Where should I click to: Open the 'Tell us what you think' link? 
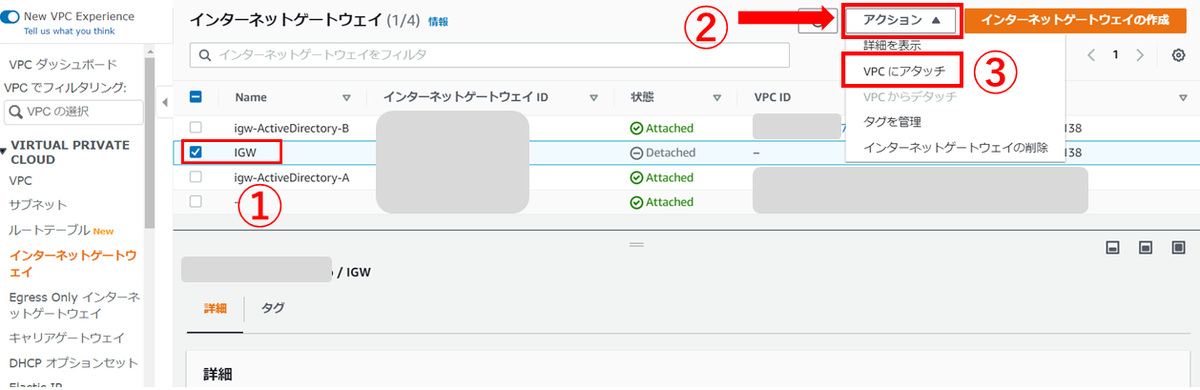point(68,31)
